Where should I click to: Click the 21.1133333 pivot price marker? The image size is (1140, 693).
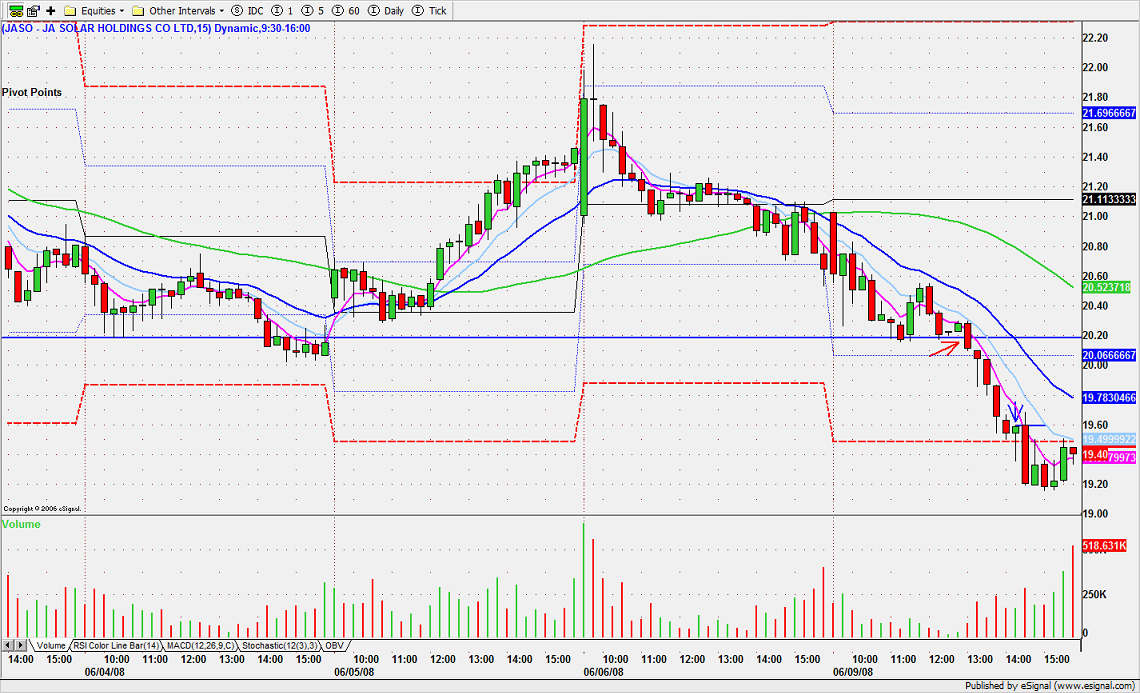pyautogui.click(x=1109, y=199)
